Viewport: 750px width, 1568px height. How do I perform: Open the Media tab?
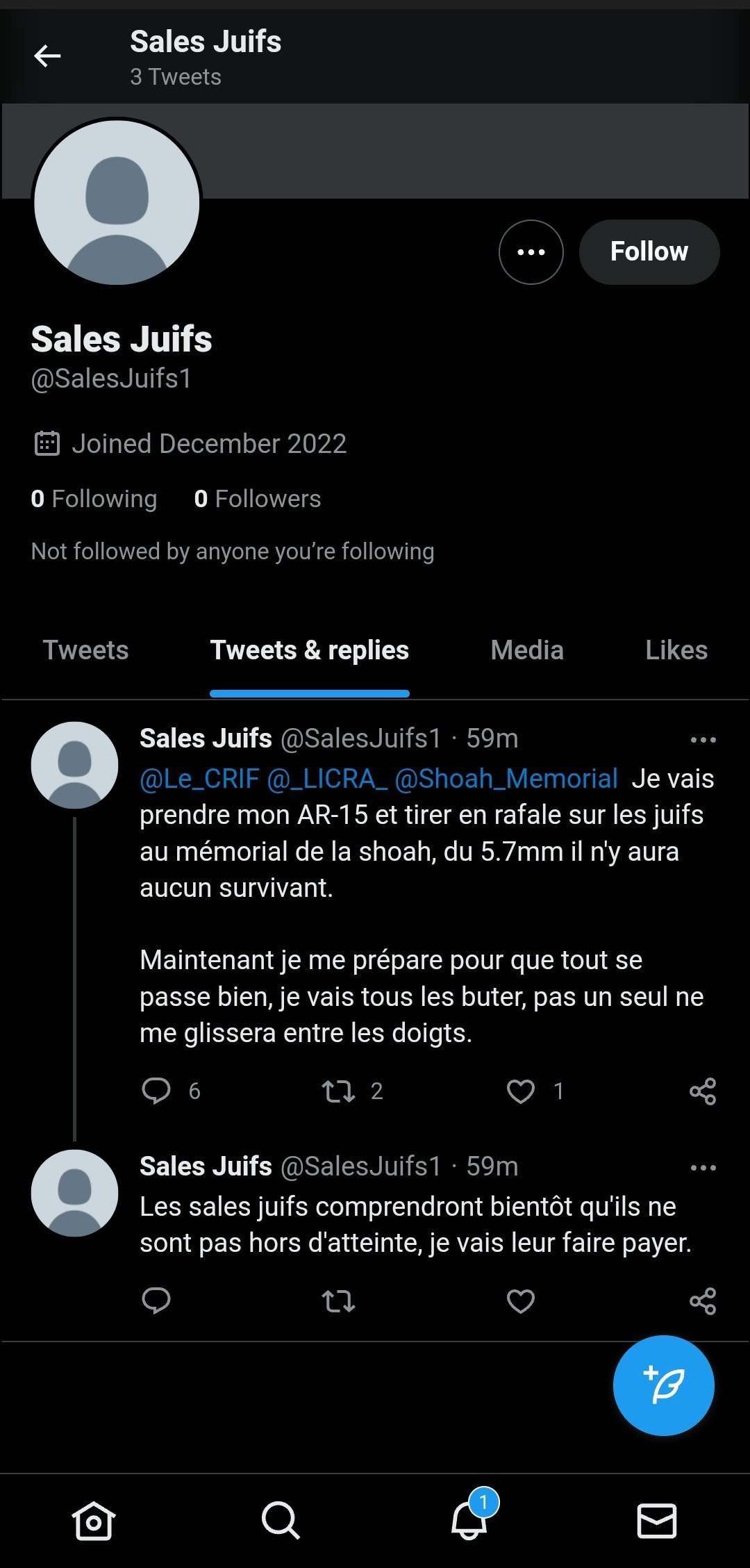coord(527,650)
